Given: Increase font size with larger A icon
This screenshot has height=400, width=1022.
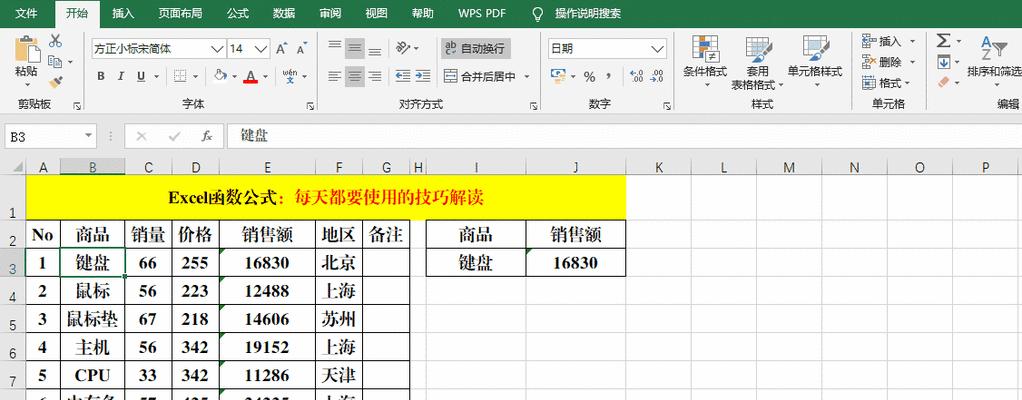Looking at the screenshot, I should pyautogui.click(x=282, y=49).
